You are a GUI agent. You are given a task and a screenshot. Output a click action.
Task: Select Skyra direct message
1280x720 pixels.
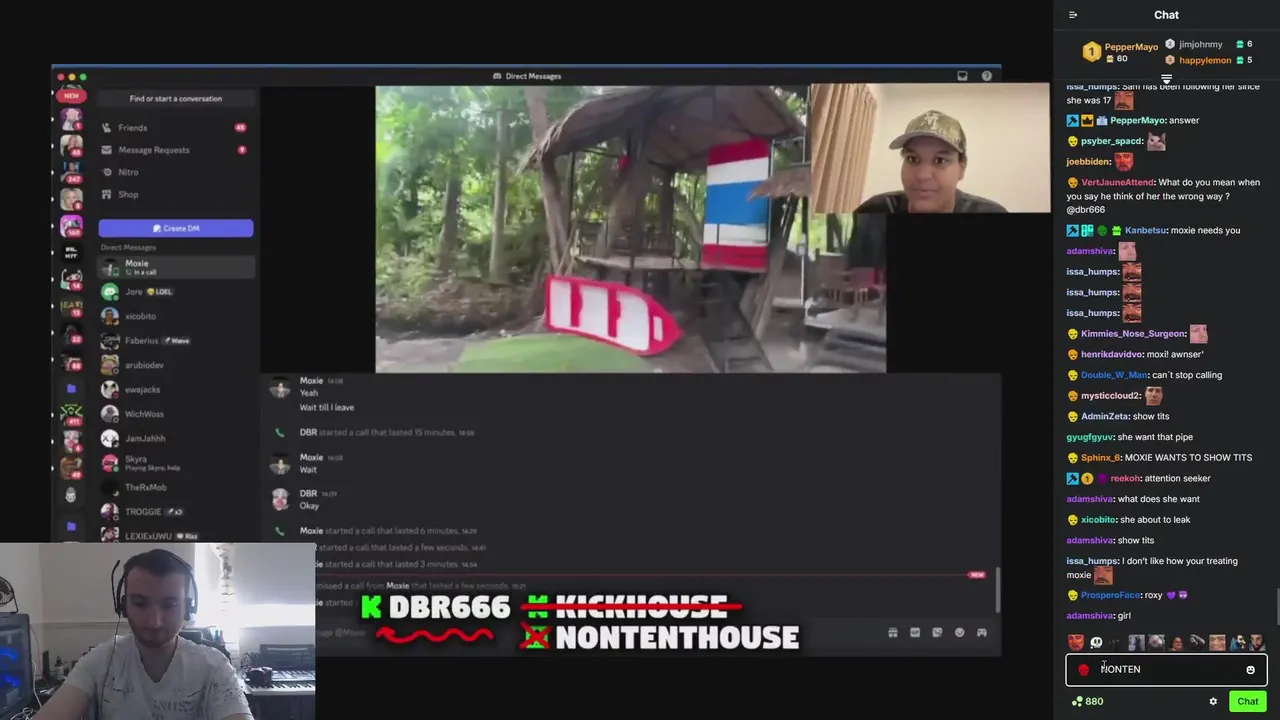tap(176, 463)
